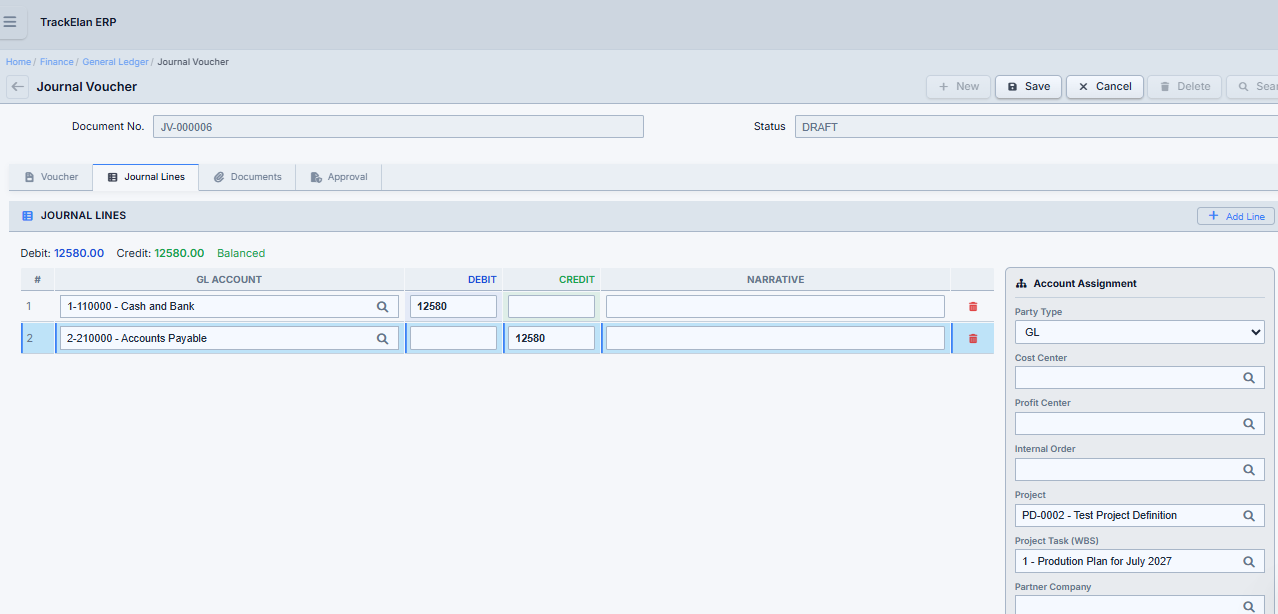
Task: Cancel the journal voucher edit
Action: point(1104,87)
